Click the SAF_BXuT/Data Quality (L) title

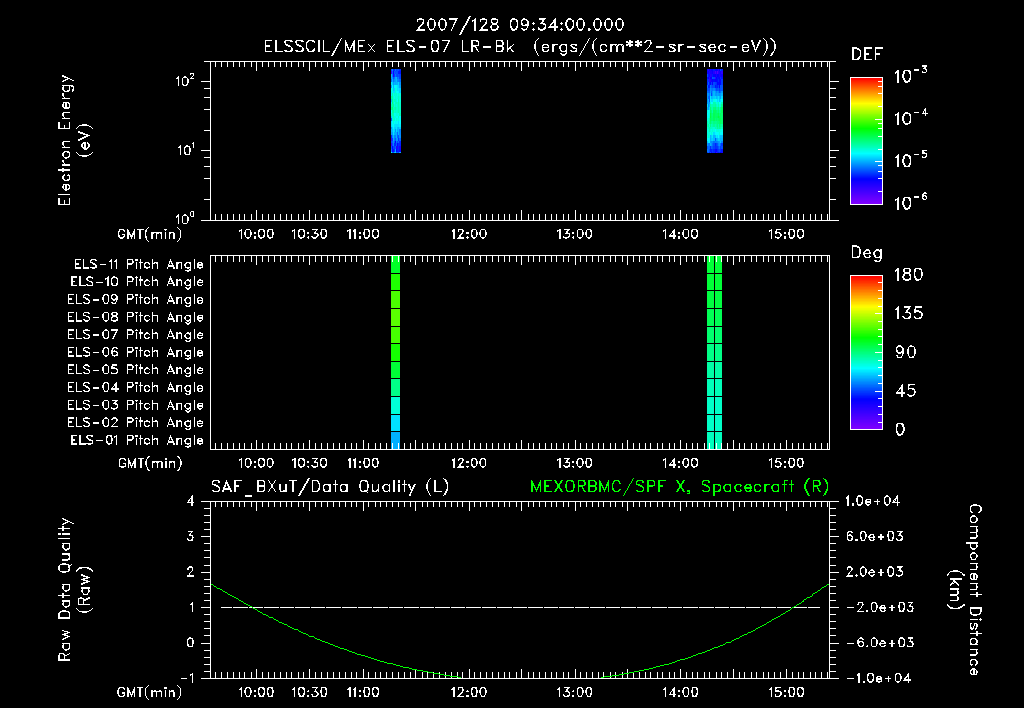[x=330, y=487]
